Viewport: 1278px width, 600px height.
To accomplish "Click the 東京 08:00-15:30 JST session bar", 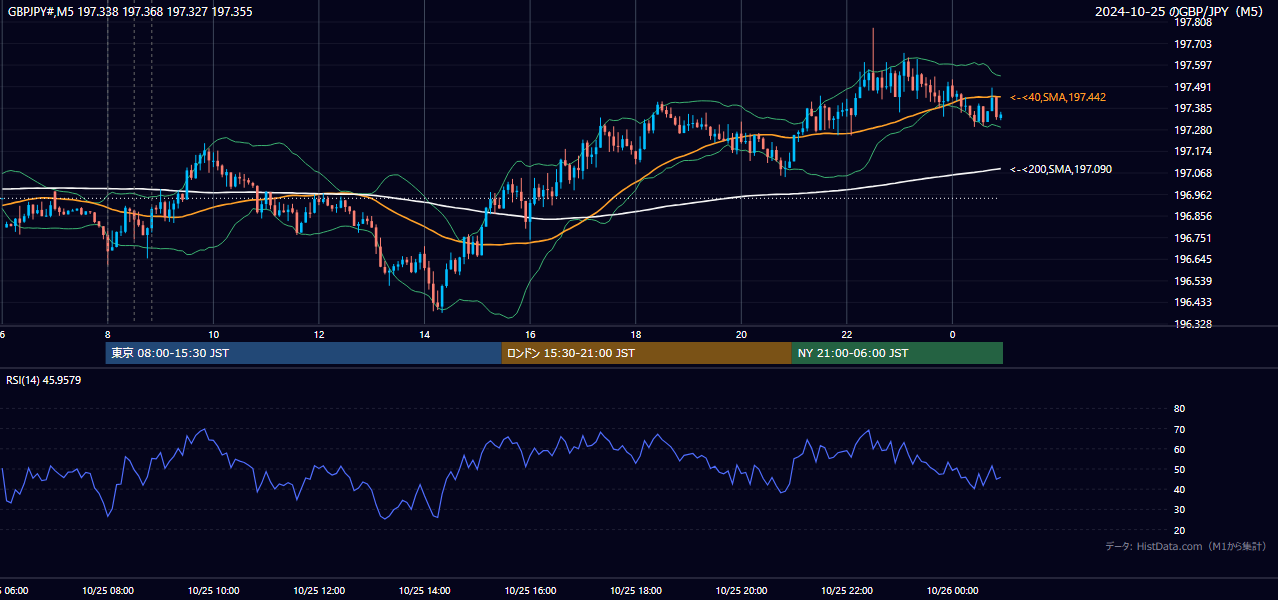I will (x=303, y=353).
